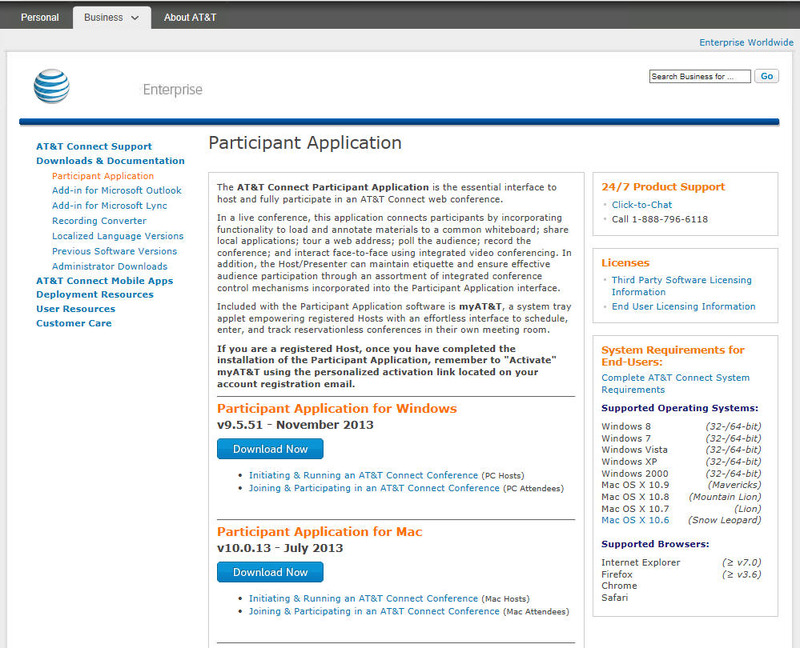Open the Business tab dropdown
Viewport: 800px width, 648px height.
point(112,17)
